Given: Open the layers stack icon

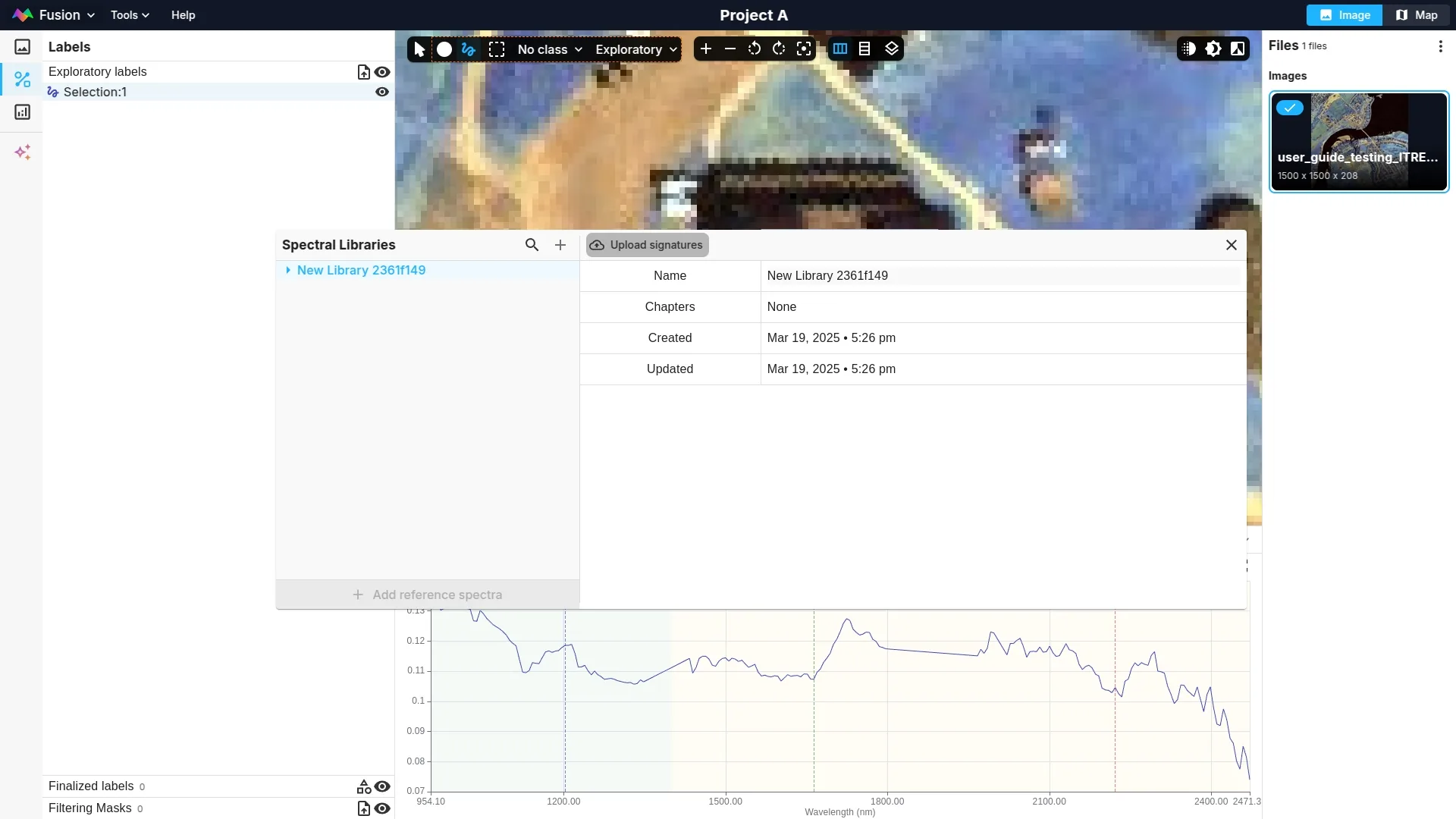Looking at the screenshot, I should [x=892, y=49].
